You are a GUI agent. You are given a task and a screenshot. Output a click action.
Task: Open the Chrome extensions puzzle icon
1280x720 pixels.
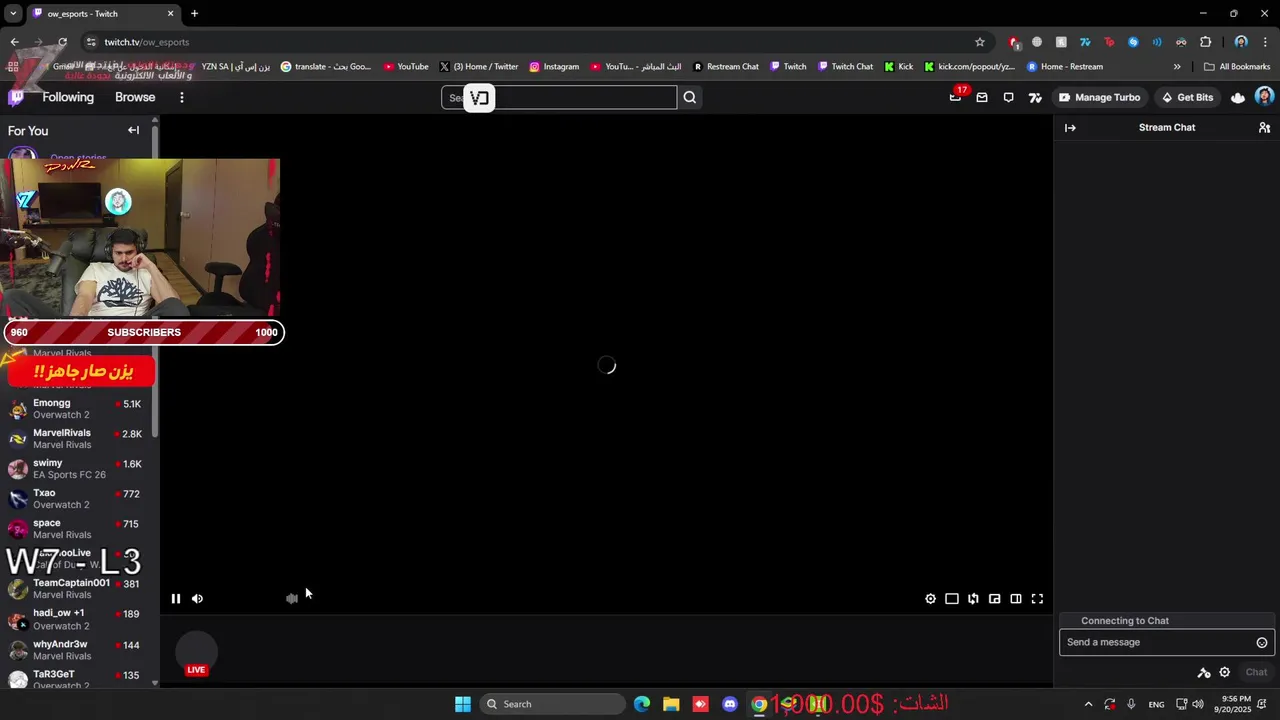pyautogui.click(x=1205, y=42)
